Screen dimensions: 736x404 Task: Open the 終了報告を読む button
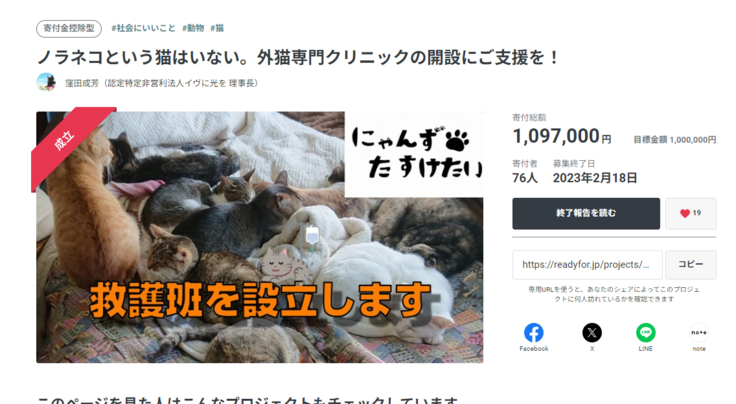586,213
